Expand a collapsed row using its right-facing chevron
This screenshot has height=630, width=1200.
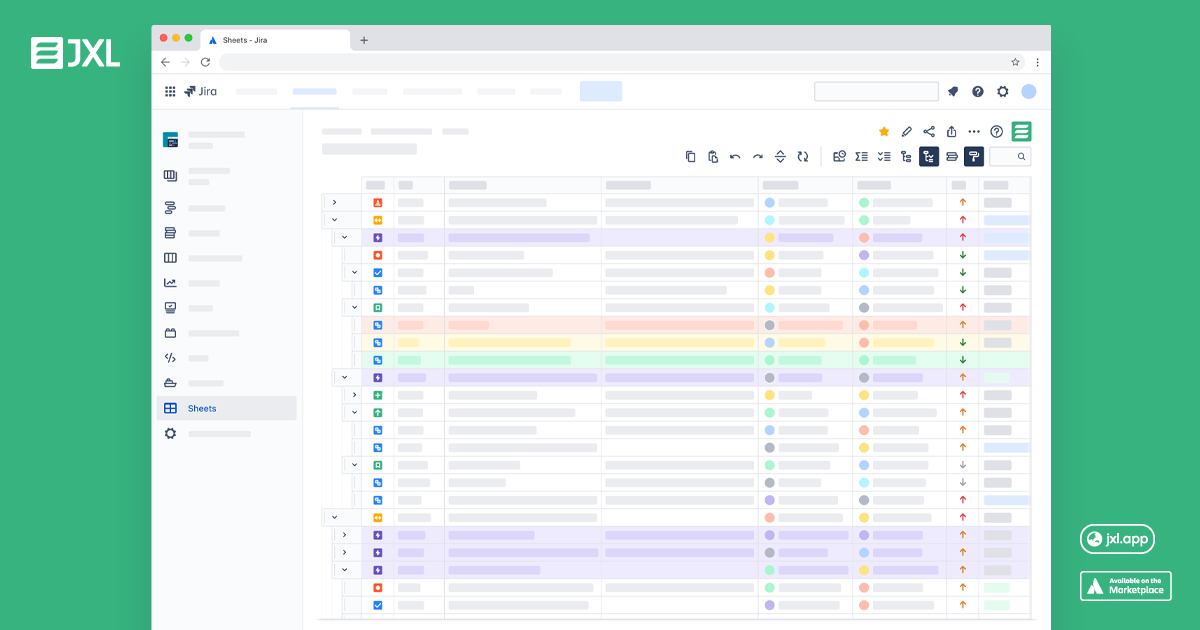click(334, 201)
